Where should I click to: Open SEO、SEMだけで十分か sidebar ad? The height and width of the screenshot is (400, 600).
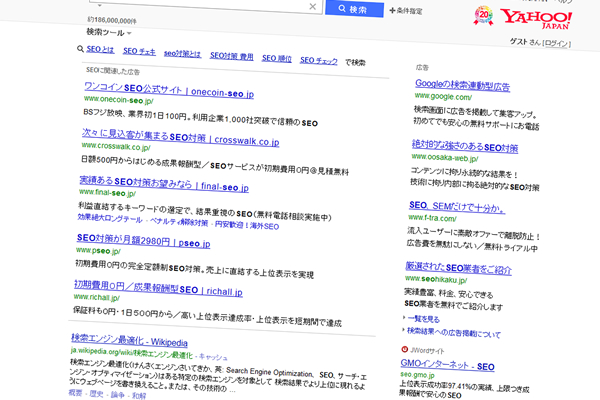coord(457,207)
